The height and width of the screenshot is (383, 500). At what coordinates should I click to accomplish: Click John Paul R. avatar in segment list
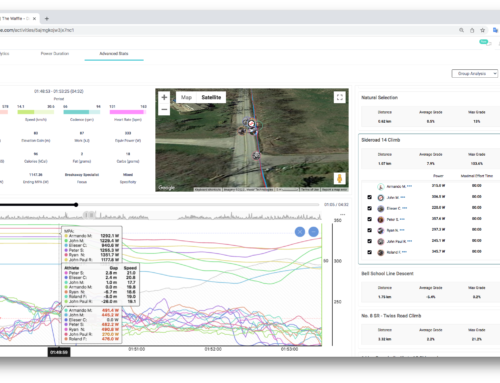click(x=381, y=241)
